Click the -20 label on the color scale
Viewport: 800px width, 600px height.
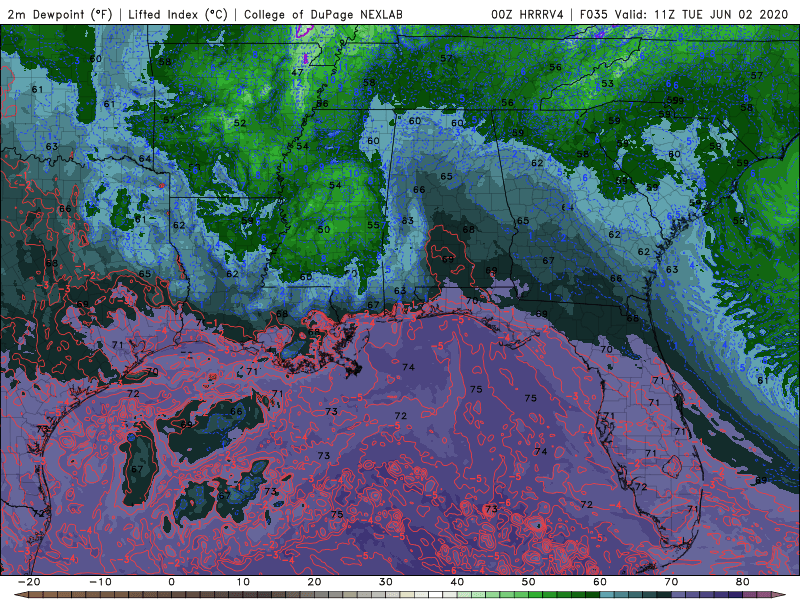coord(29,582)
